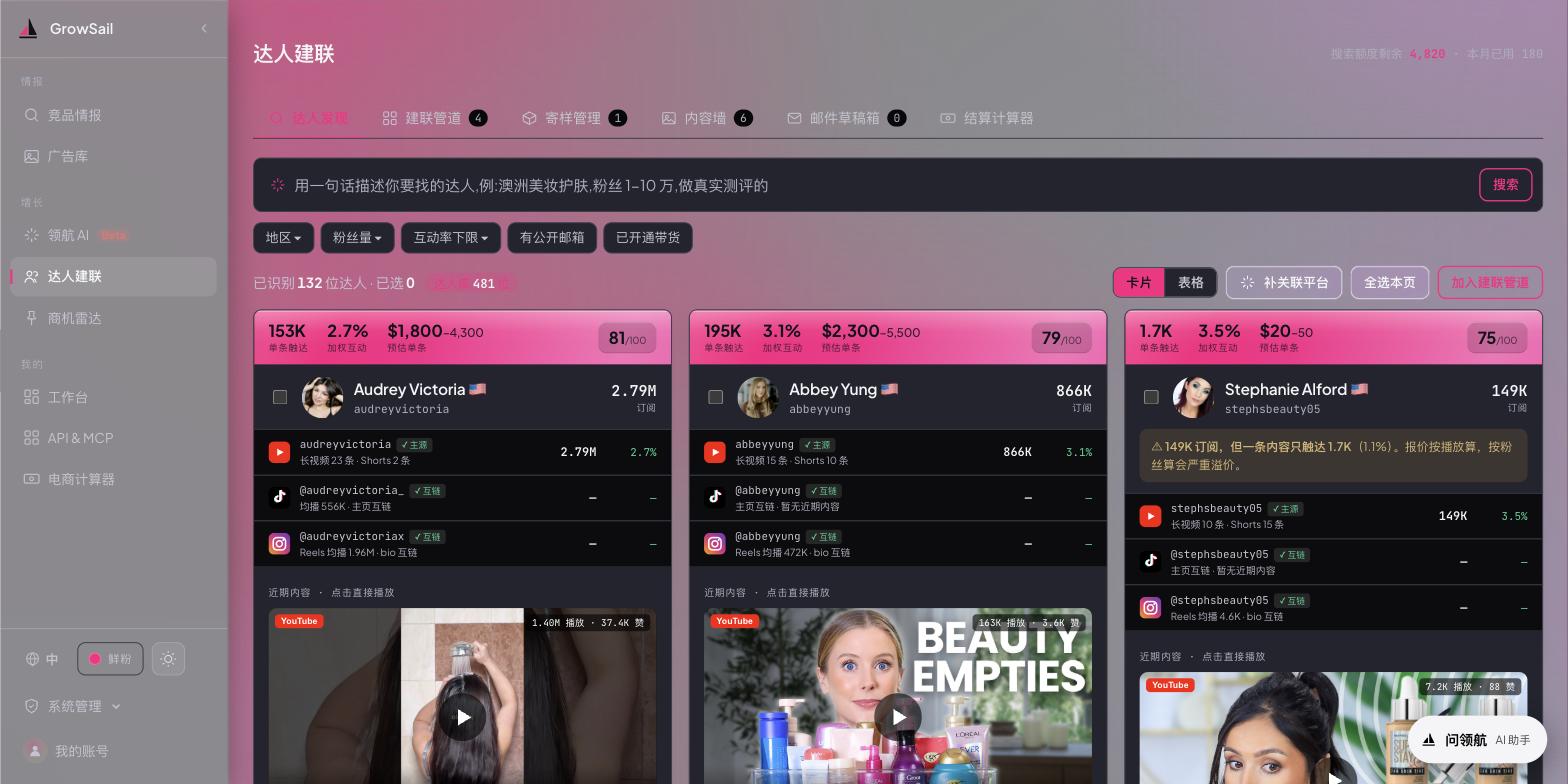Image resolution: width=1568 pixels, height=784 pixels.
Task: Switch to the 建联管道 tab
Action: 434,118
